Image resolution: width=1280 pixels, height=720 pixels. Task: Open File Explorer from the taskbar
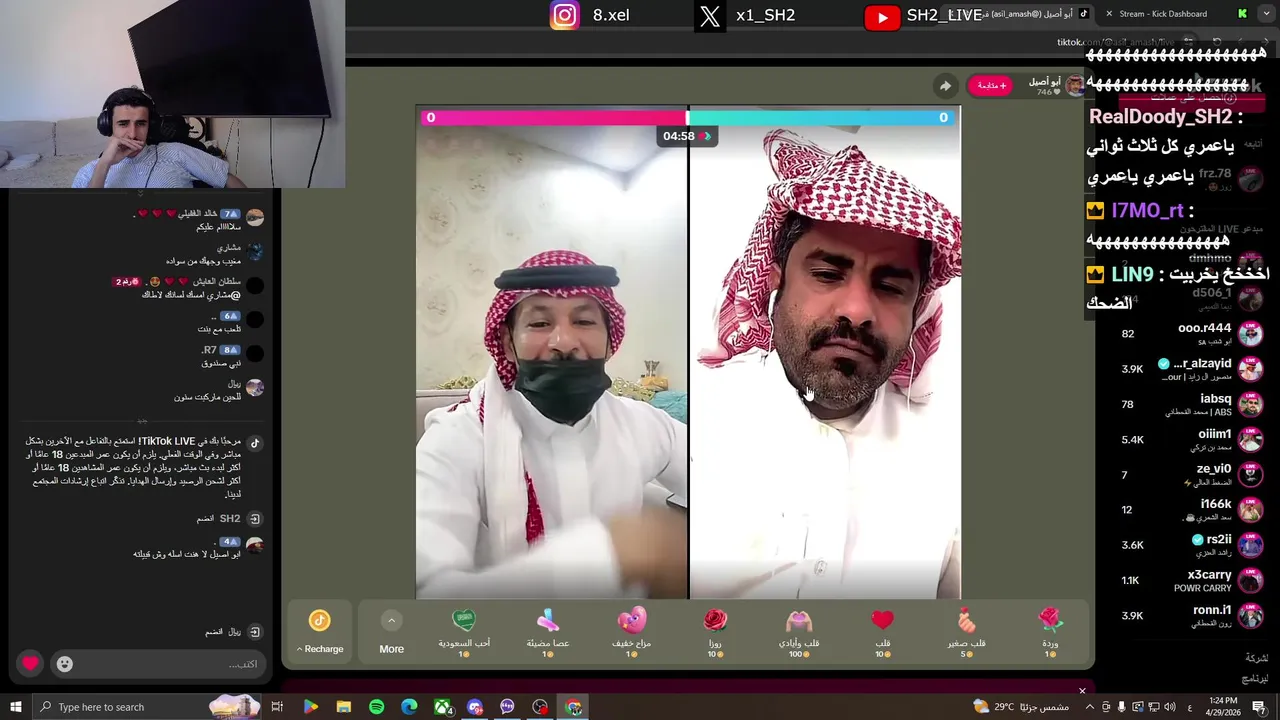point(343,707)
